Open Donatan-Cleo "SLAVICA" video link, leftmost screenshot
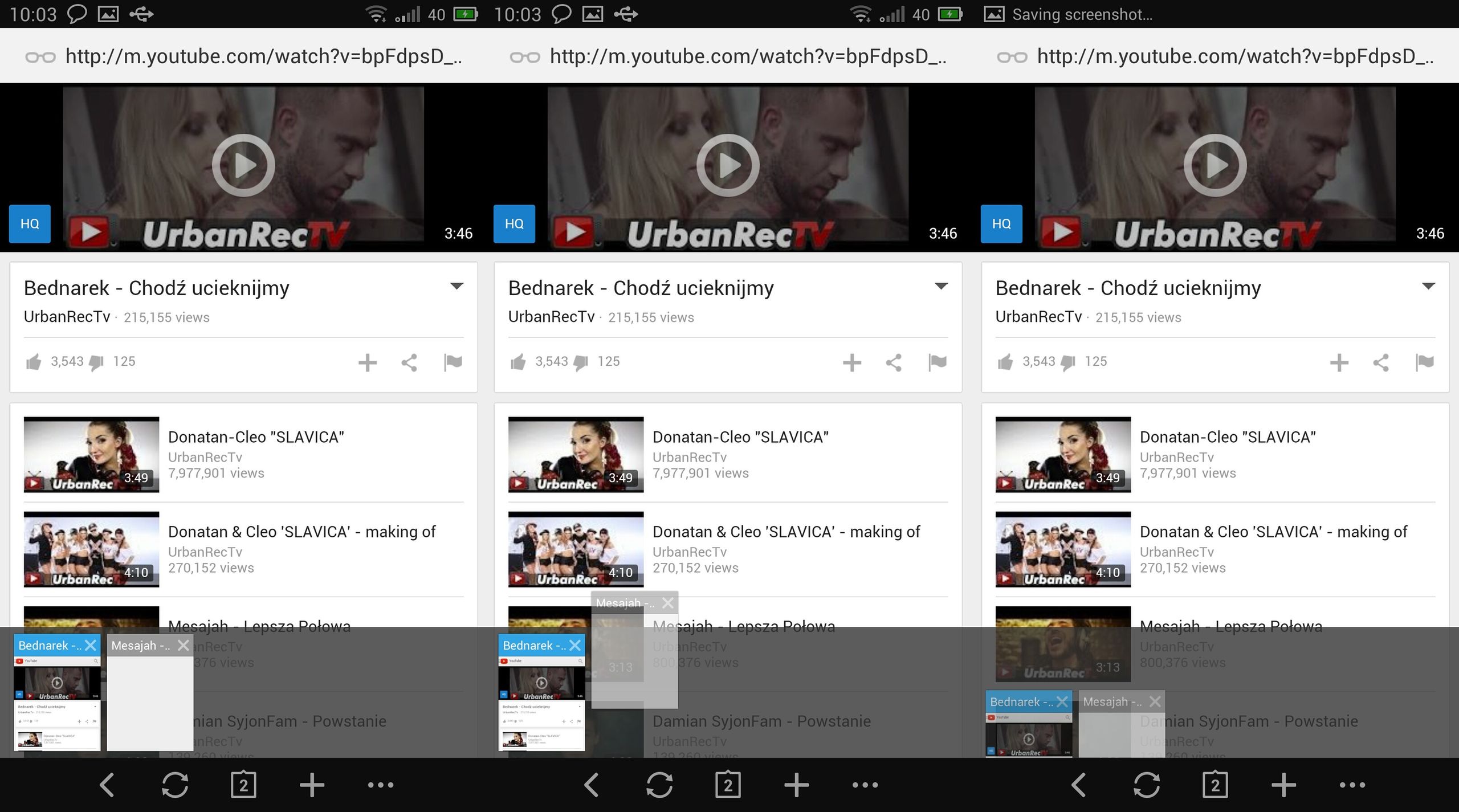Viewport: 1459px width, 812px height. [x=256, y=437]
